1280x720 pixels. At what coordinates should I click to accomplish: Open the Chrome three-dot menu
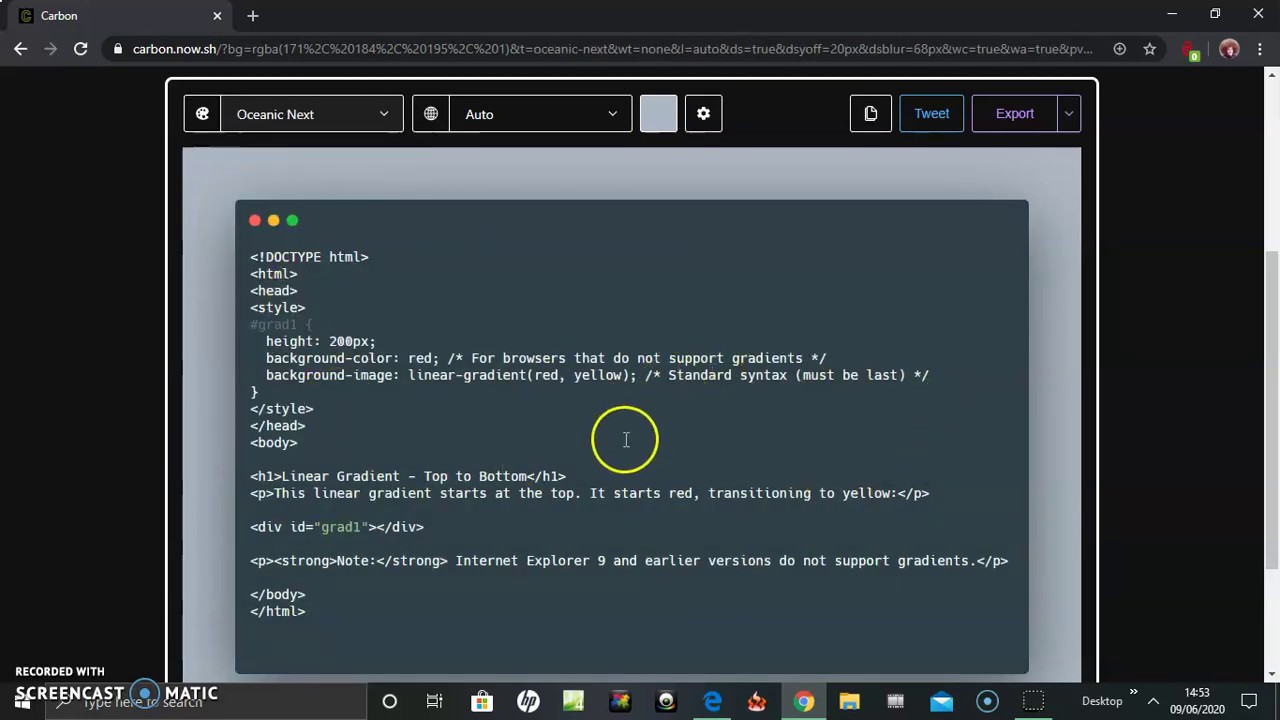[x=1260, y=49]
